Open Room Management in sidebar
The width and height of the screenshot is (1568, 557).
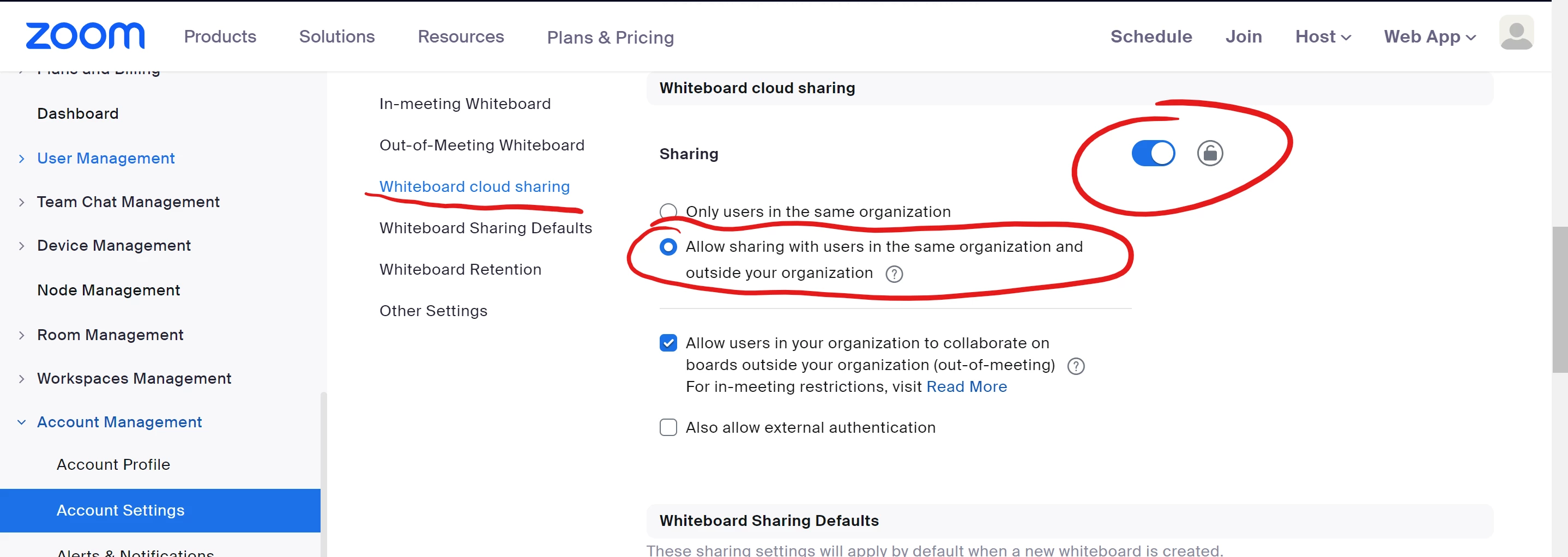coord(110,335)
